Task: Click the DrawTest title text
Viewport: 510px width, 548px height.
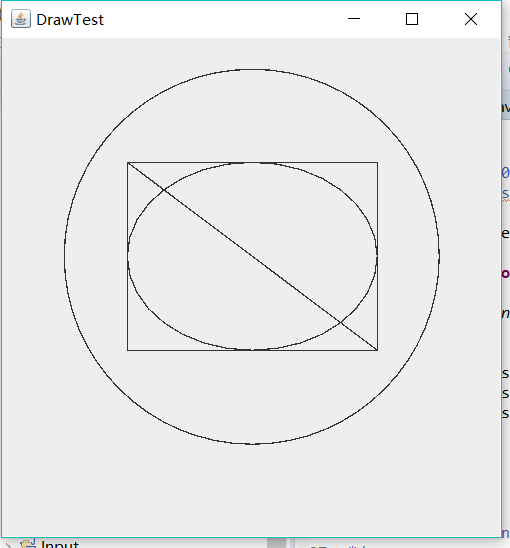Action: 70,20
